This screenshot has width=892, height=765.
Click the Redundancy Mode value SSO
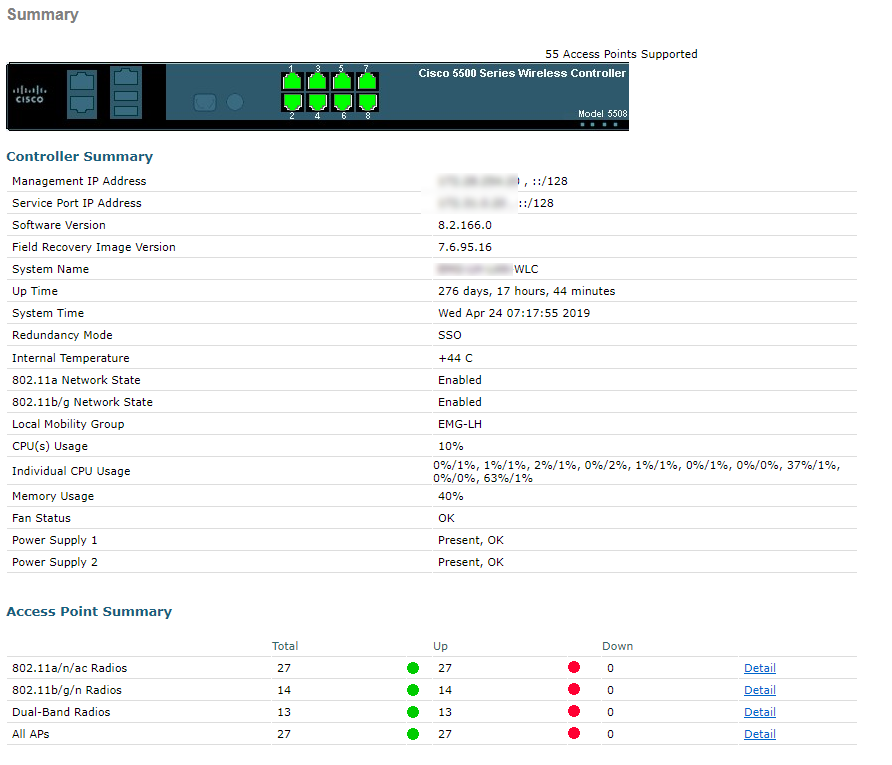point(449,336)
